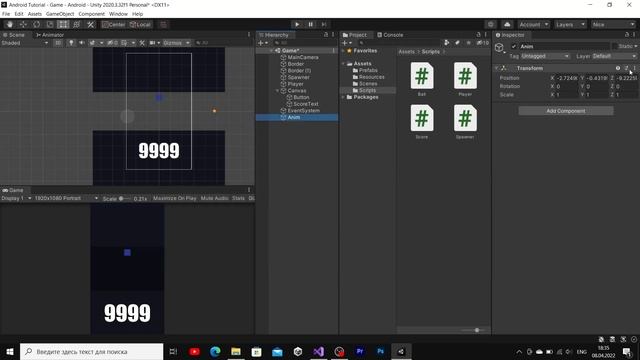Switch to the Animator tab
Screen dimensions: 640x360
50,35
